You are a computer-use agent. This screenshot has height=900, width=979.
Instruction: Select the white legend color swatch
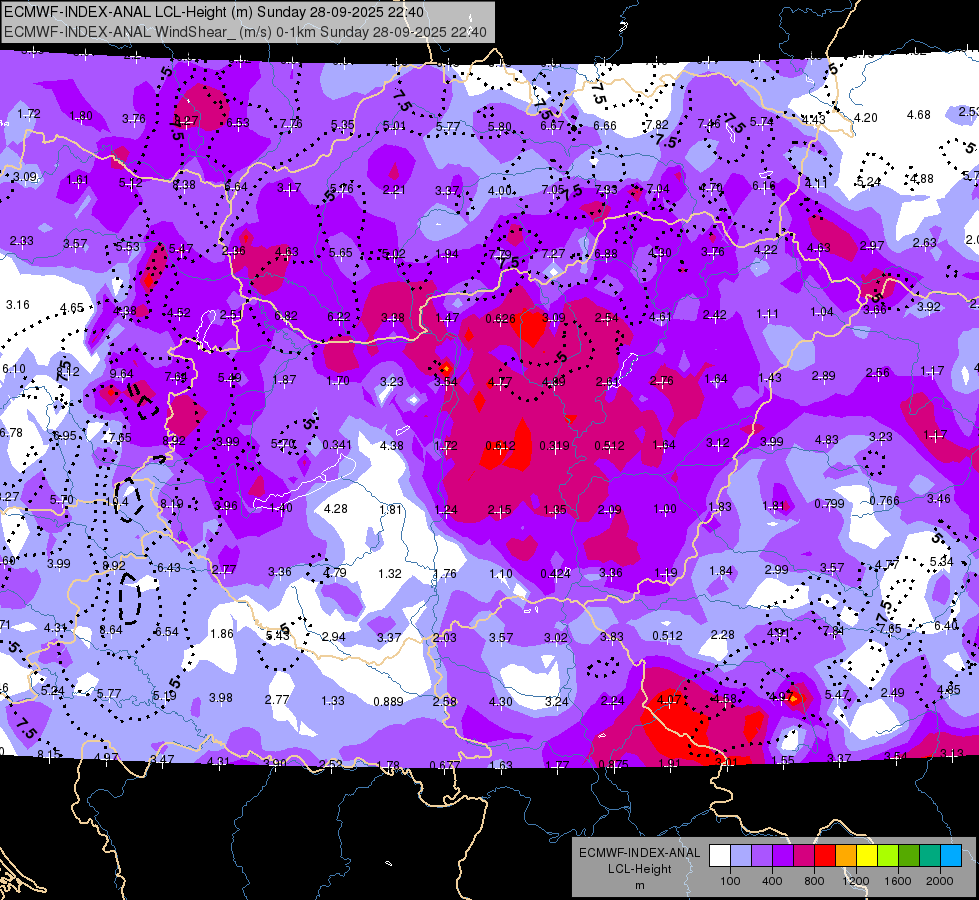tap(719, 855)
